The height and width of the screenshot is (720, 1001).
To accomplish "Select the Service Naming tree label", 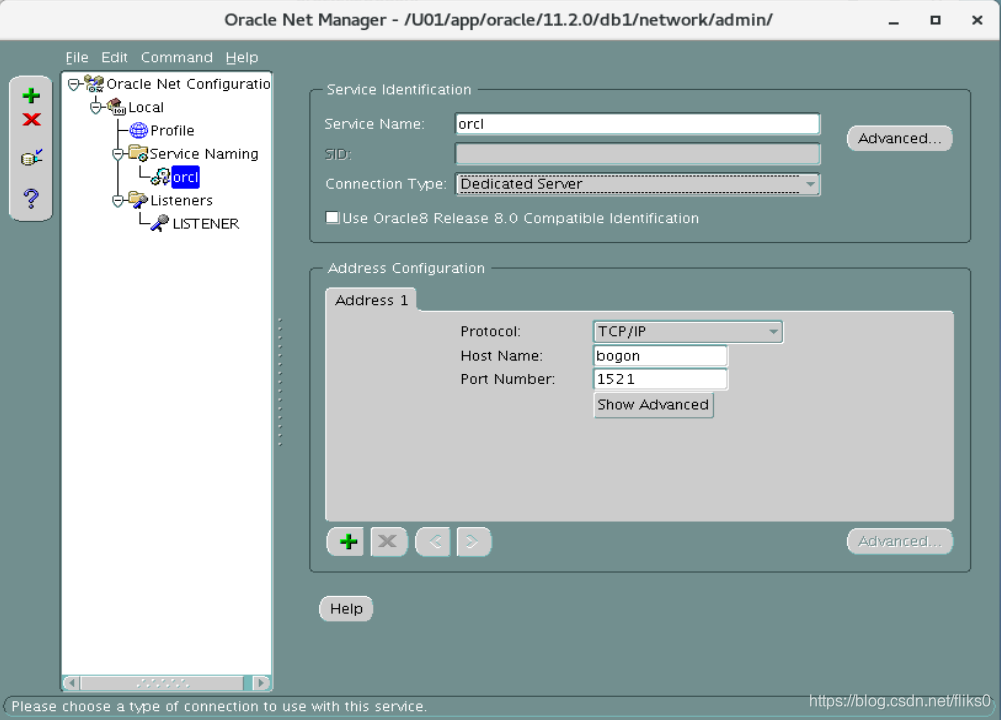I will (x=204, y=154).
